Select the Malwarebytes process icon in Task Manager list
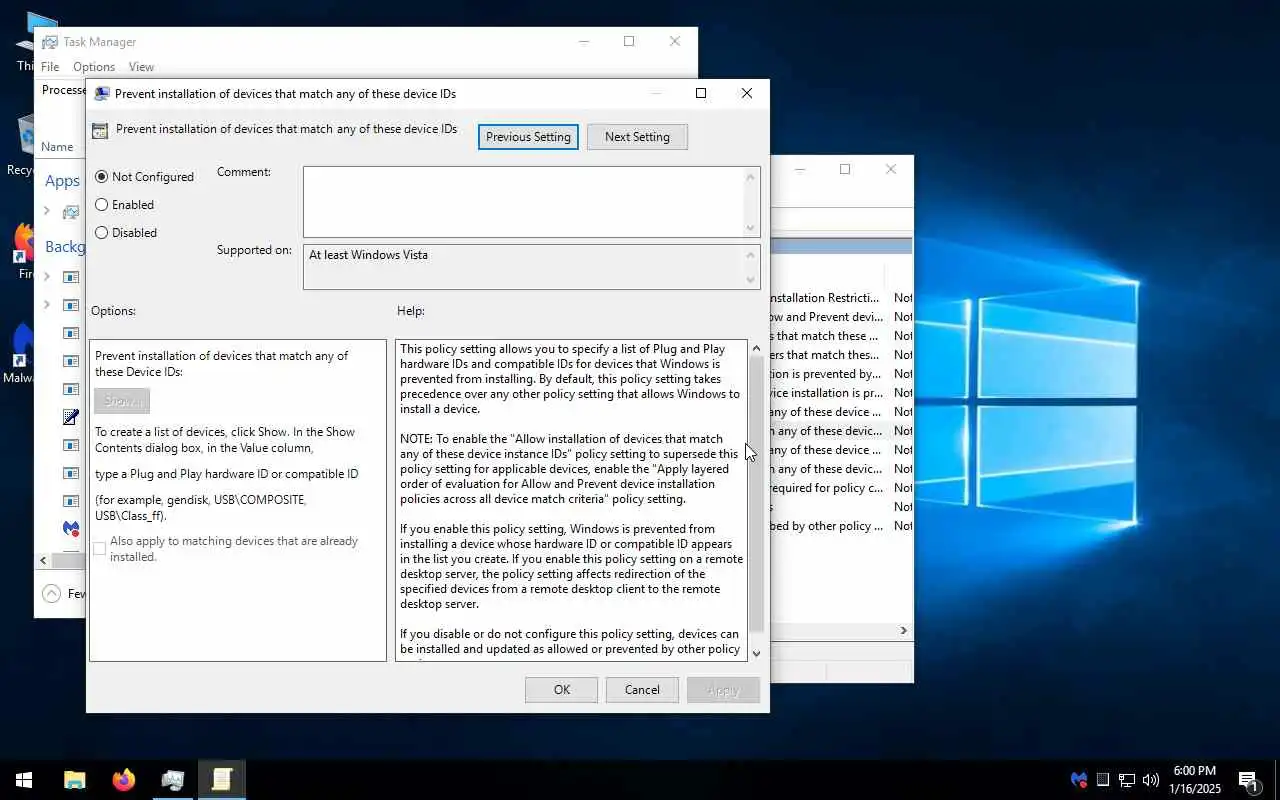 tap(71, 528)
